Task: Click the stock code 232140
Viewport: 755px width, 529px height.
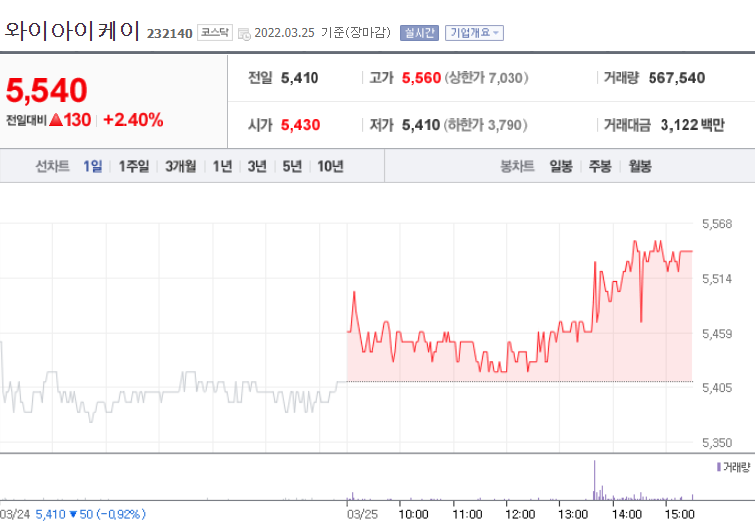Action: pyautogui.click(x=169, y=33)
